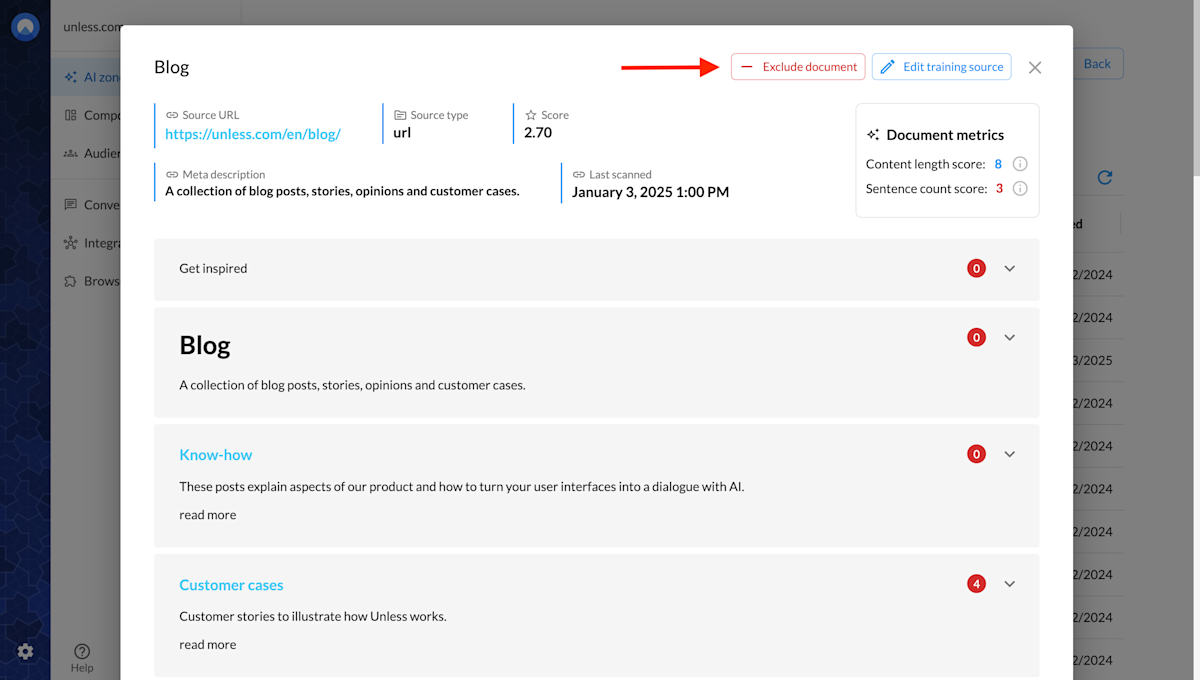This screenshot has height=680, width=1200.
Task: Click the Back button
Action: [1097, 63]
